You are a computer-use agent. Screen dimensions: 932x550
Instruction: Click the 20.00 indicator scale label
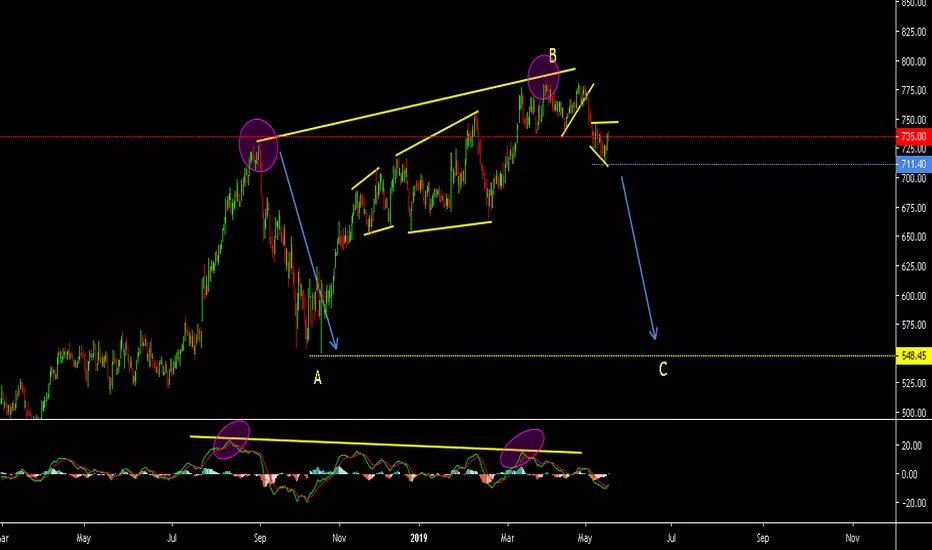point(912,445)
